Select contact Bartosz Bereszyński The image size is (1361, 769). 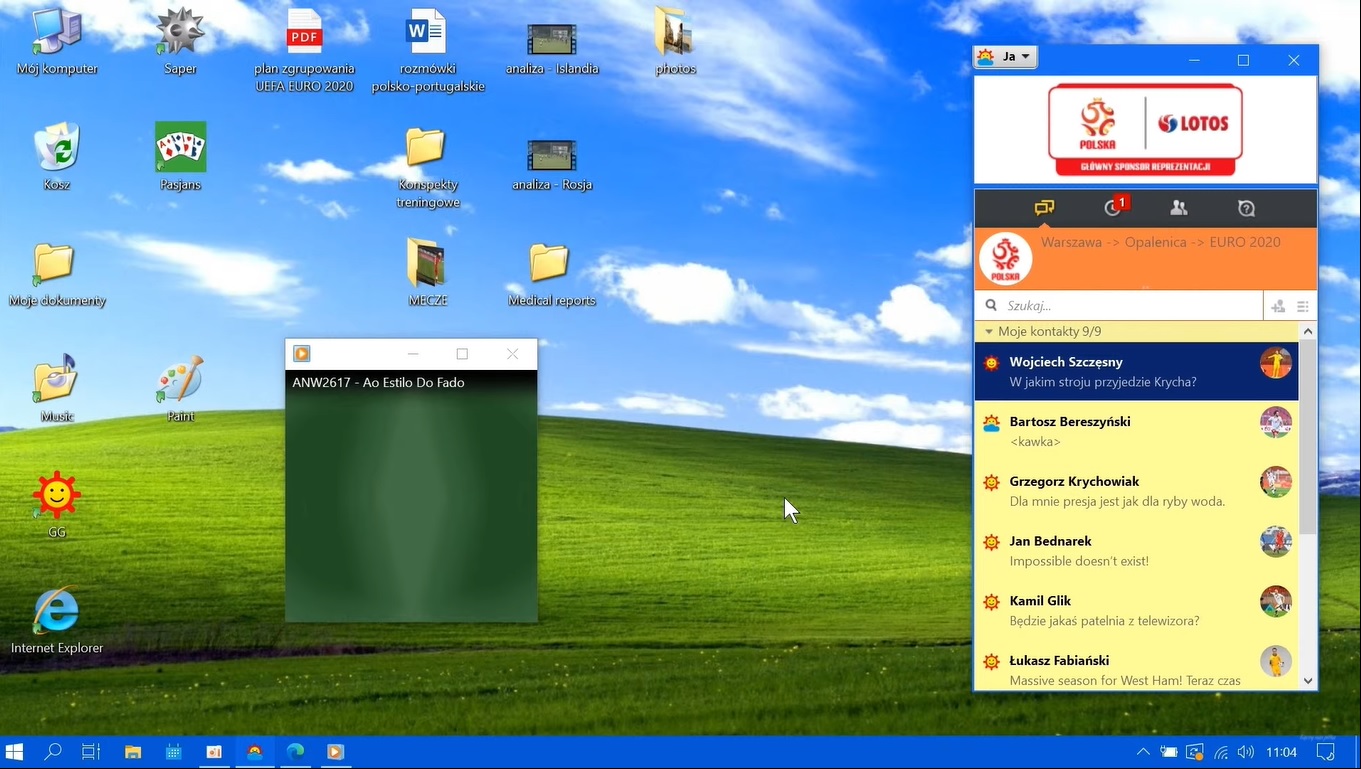click(1136, 431)
